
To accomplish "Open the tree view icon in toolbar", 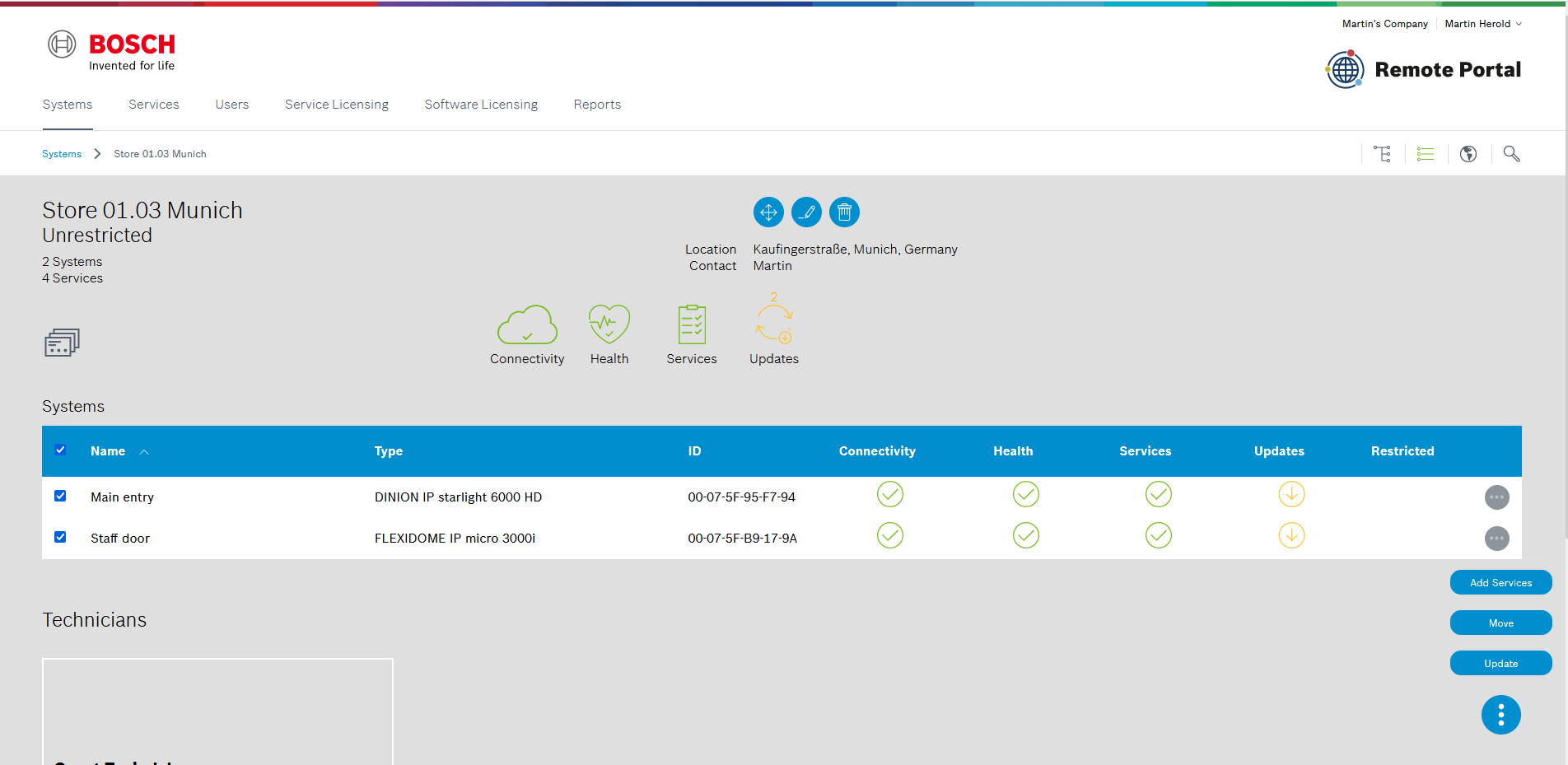I will pos(1383,154).
